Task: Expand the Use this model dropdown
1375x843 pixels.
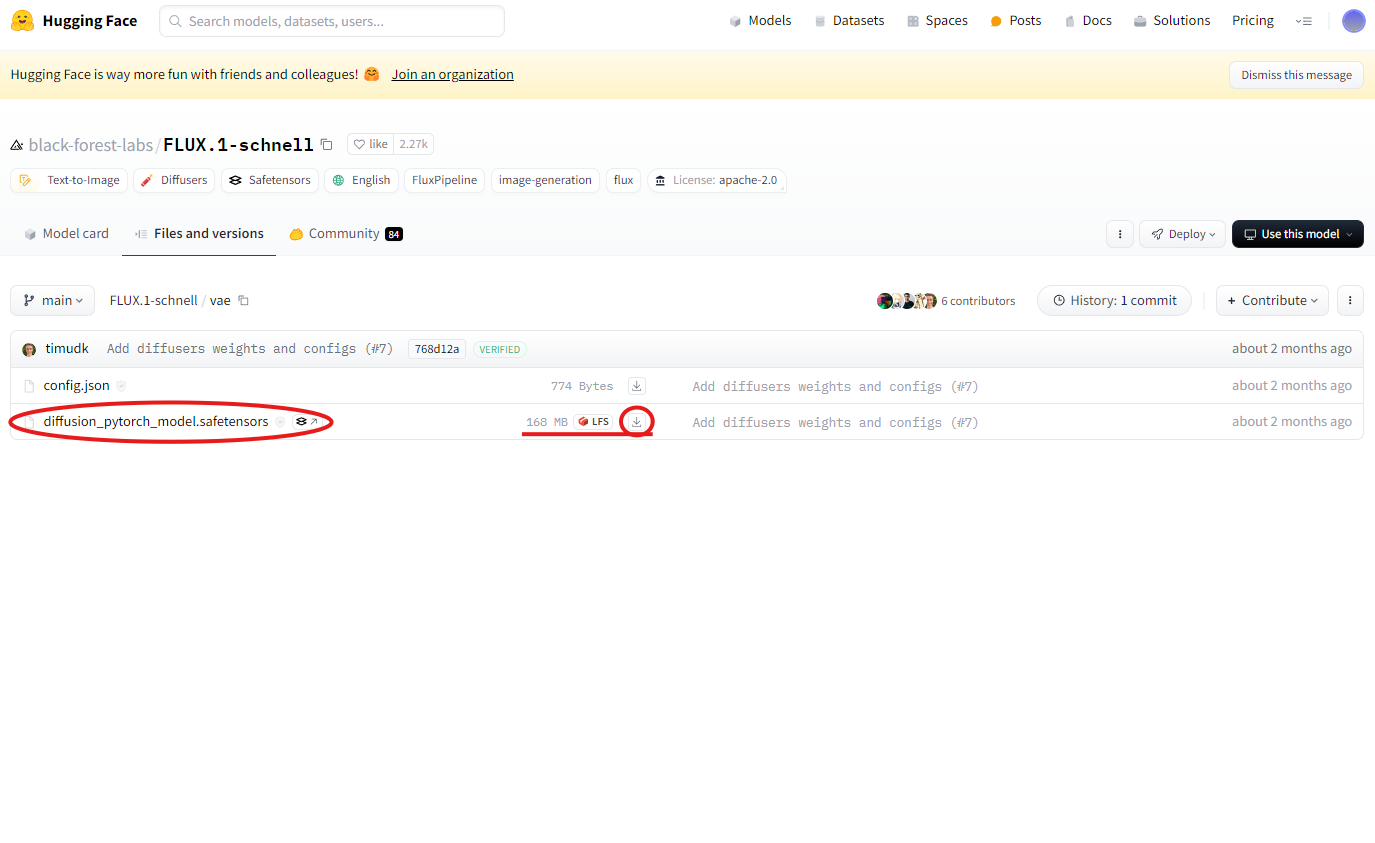Action: (1297, 234)
